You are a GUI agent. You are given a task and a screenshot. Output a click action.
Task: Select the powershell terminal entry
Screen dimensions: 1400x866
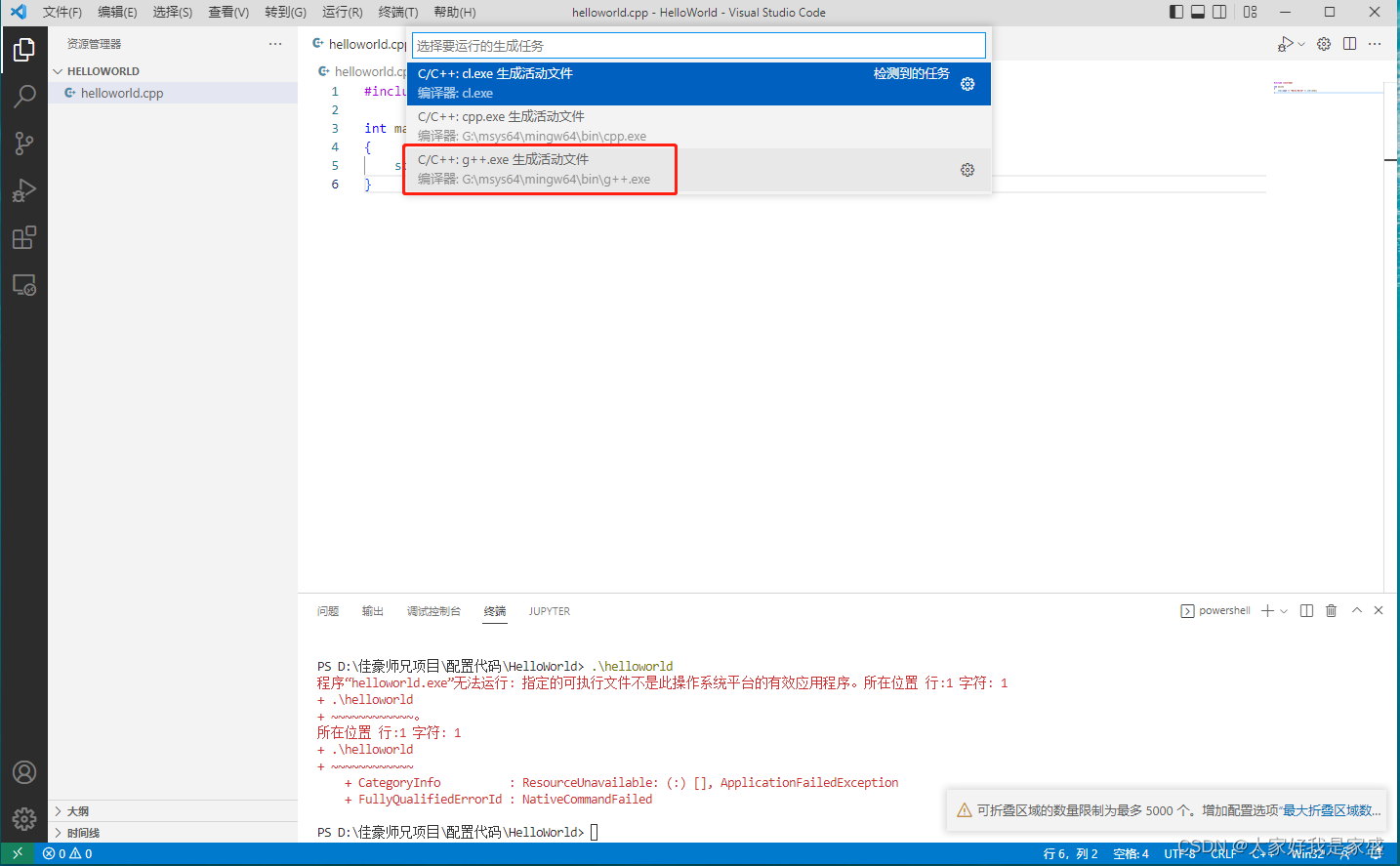click(1215, 611)
